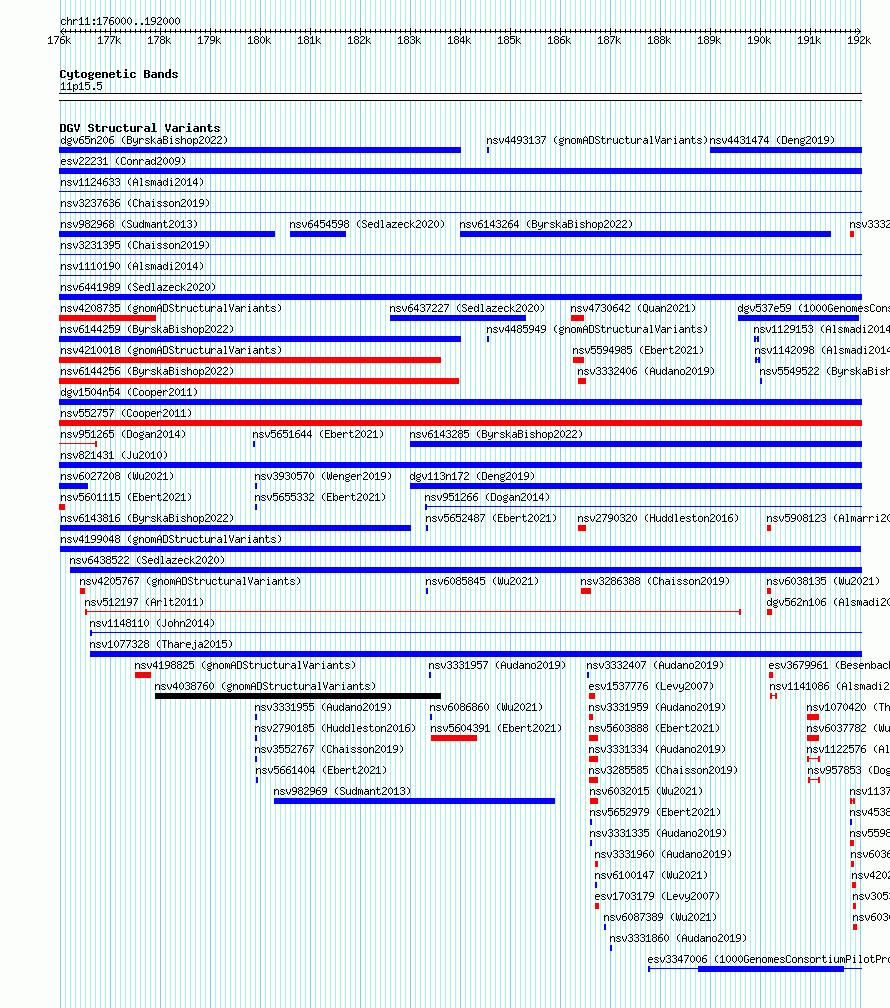Click the nsv6143285 (ByrskaBishop2022) blue bar
This screenshot has width=890, height=1008.
tap(635, 444)
